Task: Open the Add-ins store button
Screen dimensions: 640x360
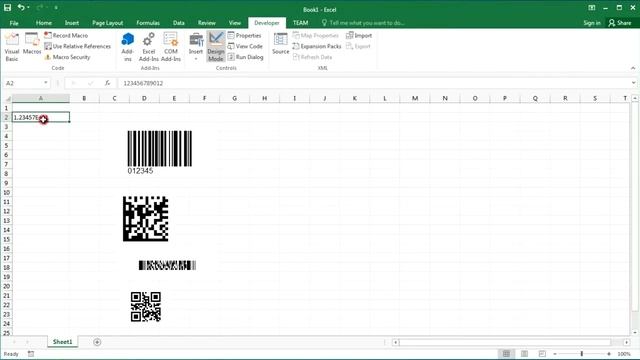Action: tap(127, 47)
